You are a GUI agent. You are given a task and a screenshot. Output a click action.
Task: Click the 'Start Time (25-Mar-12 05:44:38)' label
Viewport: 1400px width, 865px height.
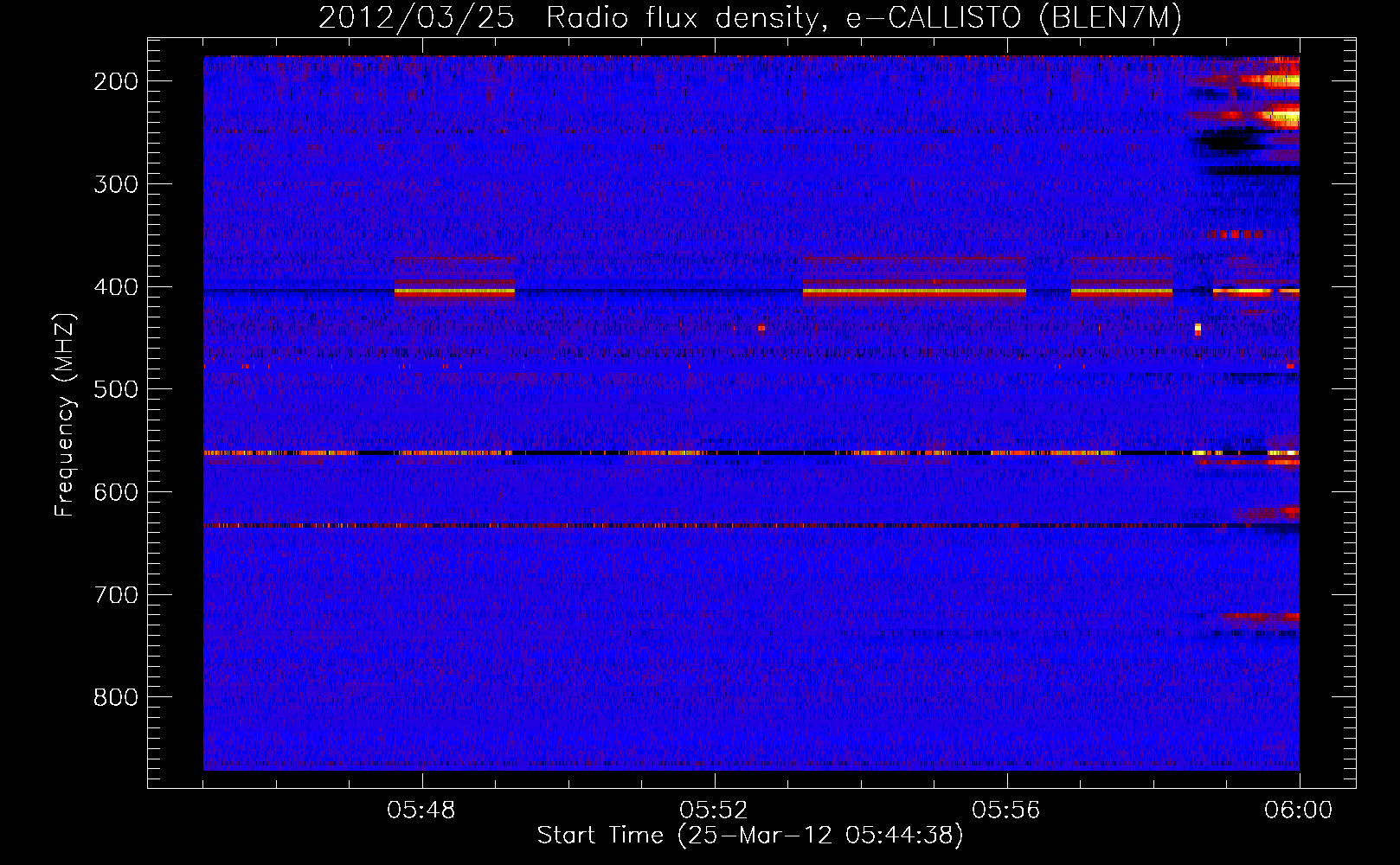click(x=750, y=836)
